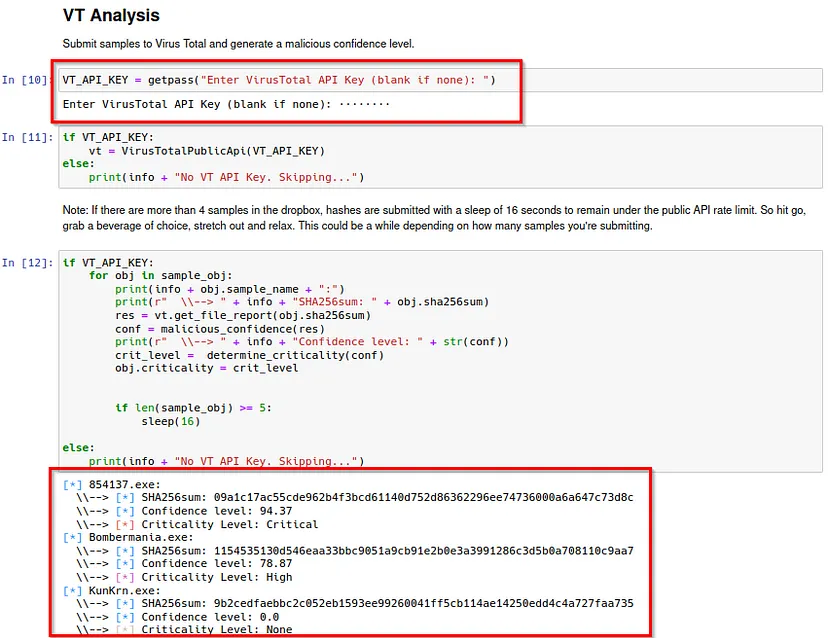
Task: Click the sleep(16) code line
Action: pos(170,421)
